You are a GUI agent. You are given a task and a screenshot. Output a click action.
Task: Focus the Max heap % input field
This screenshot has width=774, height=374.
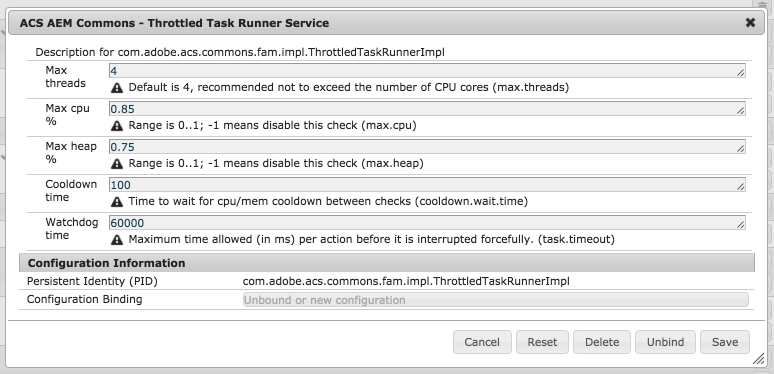(x=427, y=147)
